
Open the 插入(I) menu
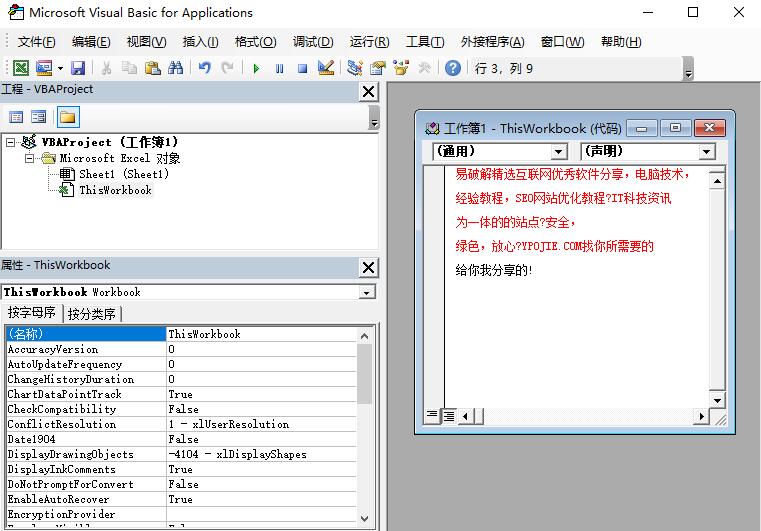pos(200,42)
